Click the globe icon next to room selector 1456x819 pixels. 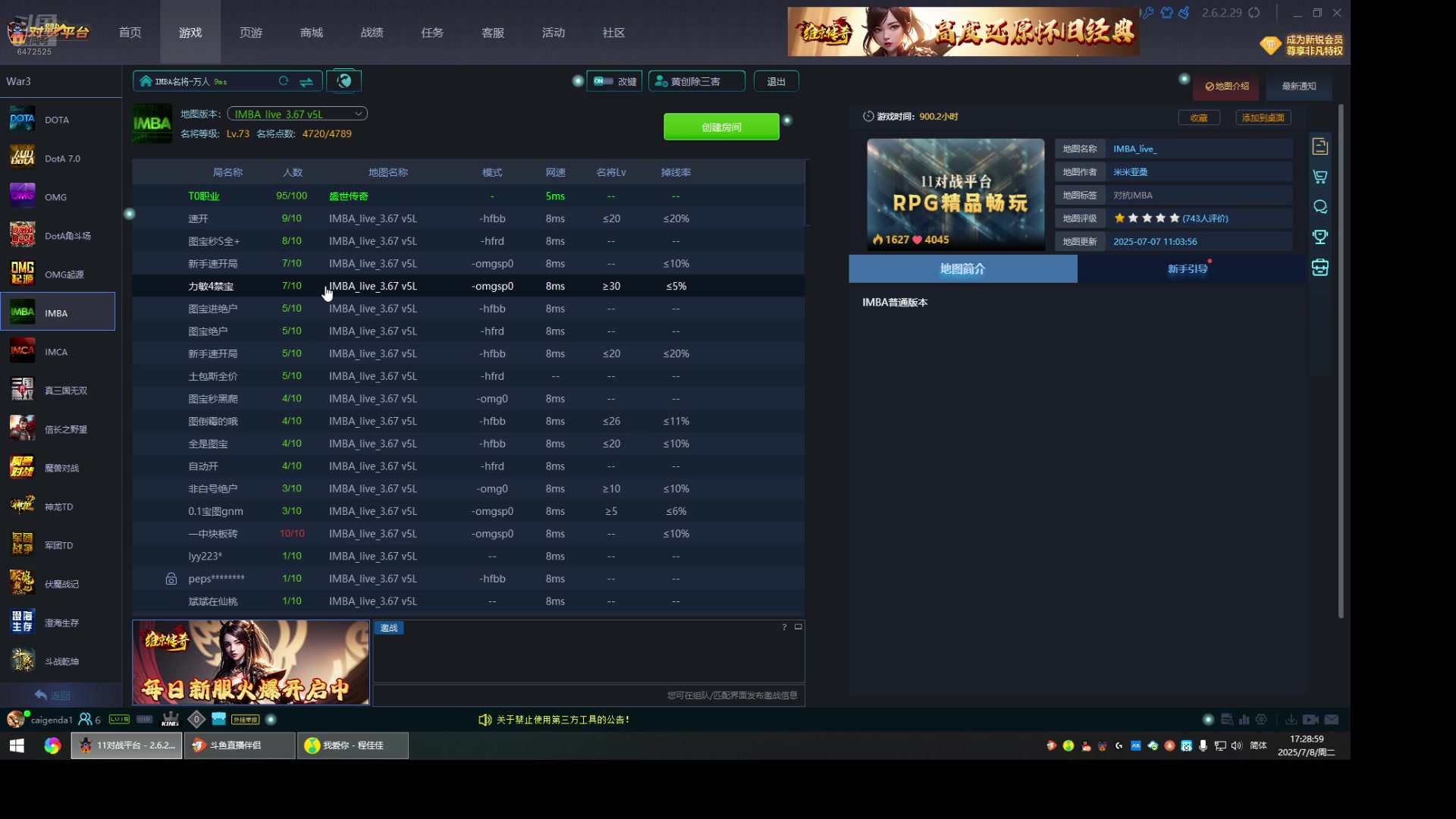coord(344,81)
